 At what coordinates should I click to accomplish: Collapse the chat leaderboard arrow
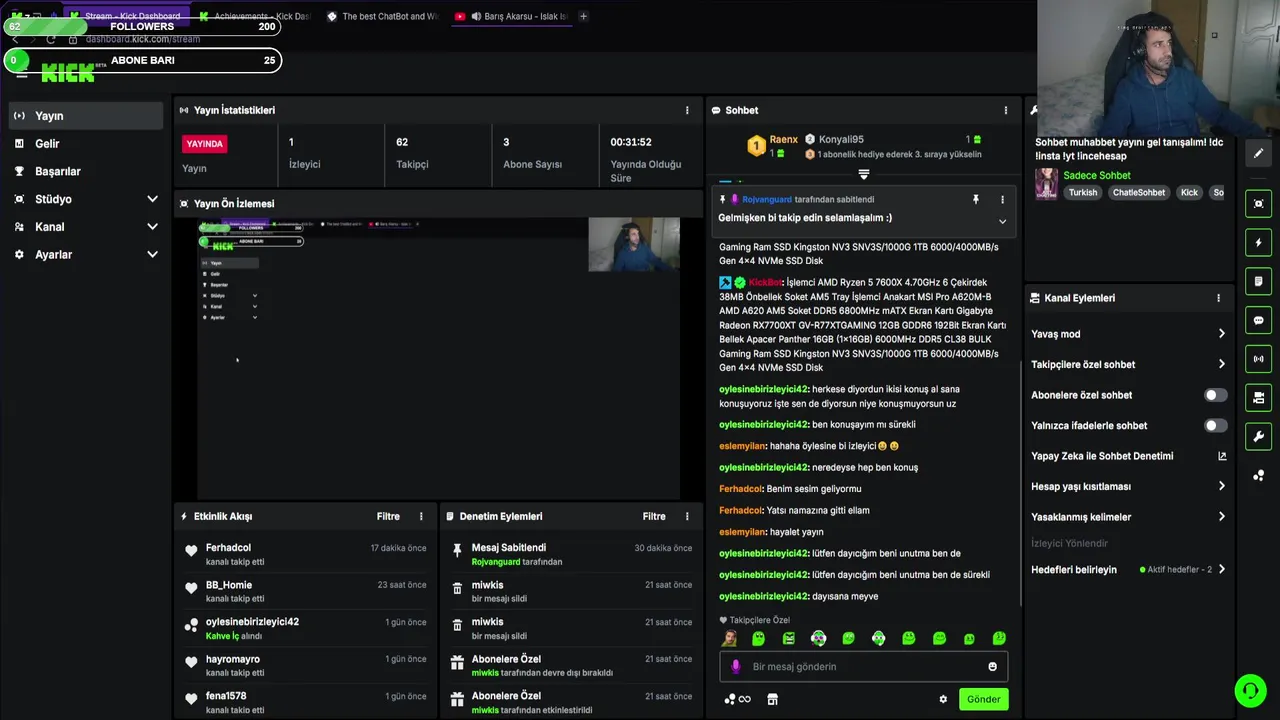[x=864, y=174]
